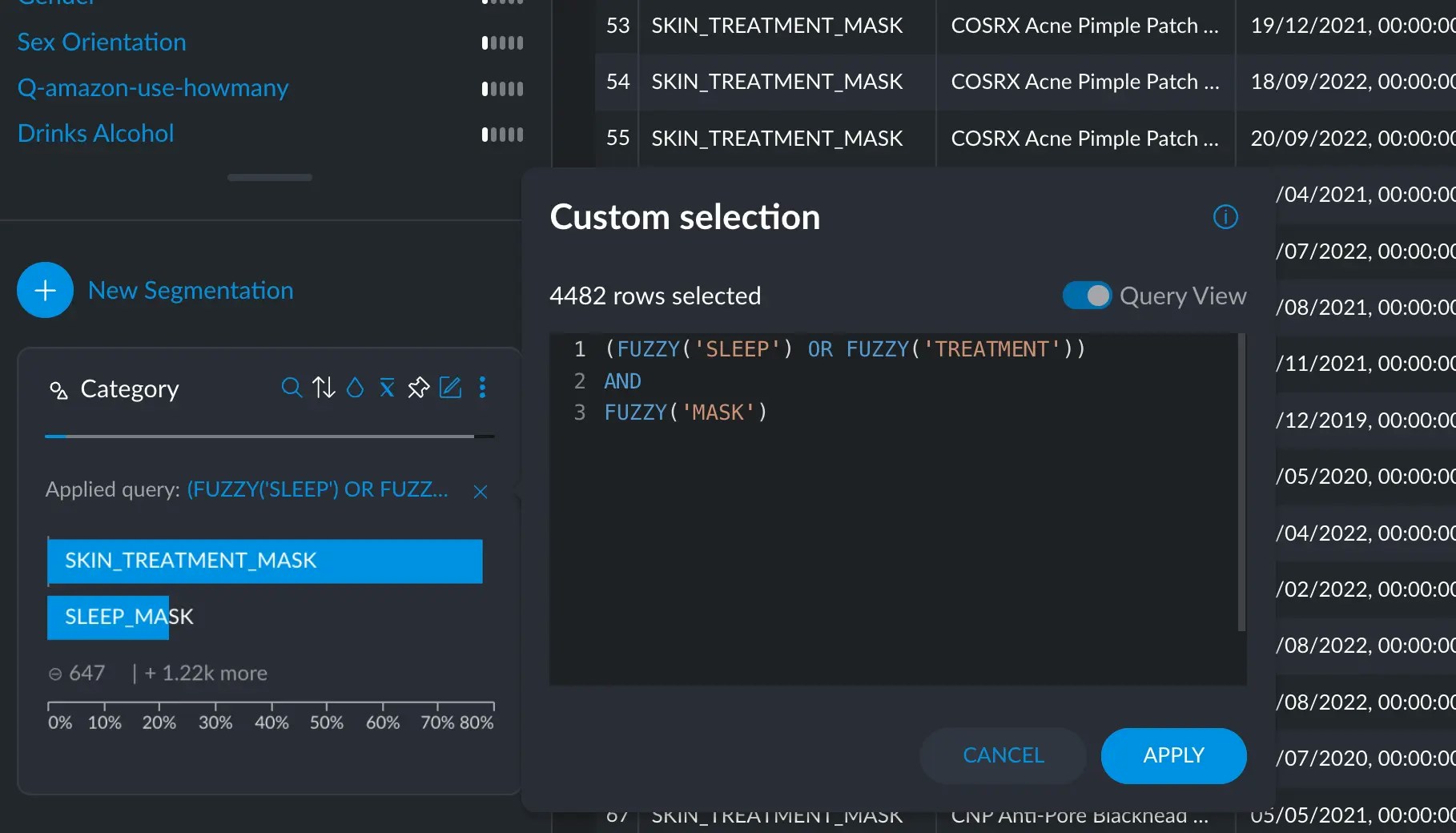The height and width of the screenshot is (833, 1456).
Task: Pin the Category panel
Action: pyautogui.click(x=418, y=388)
